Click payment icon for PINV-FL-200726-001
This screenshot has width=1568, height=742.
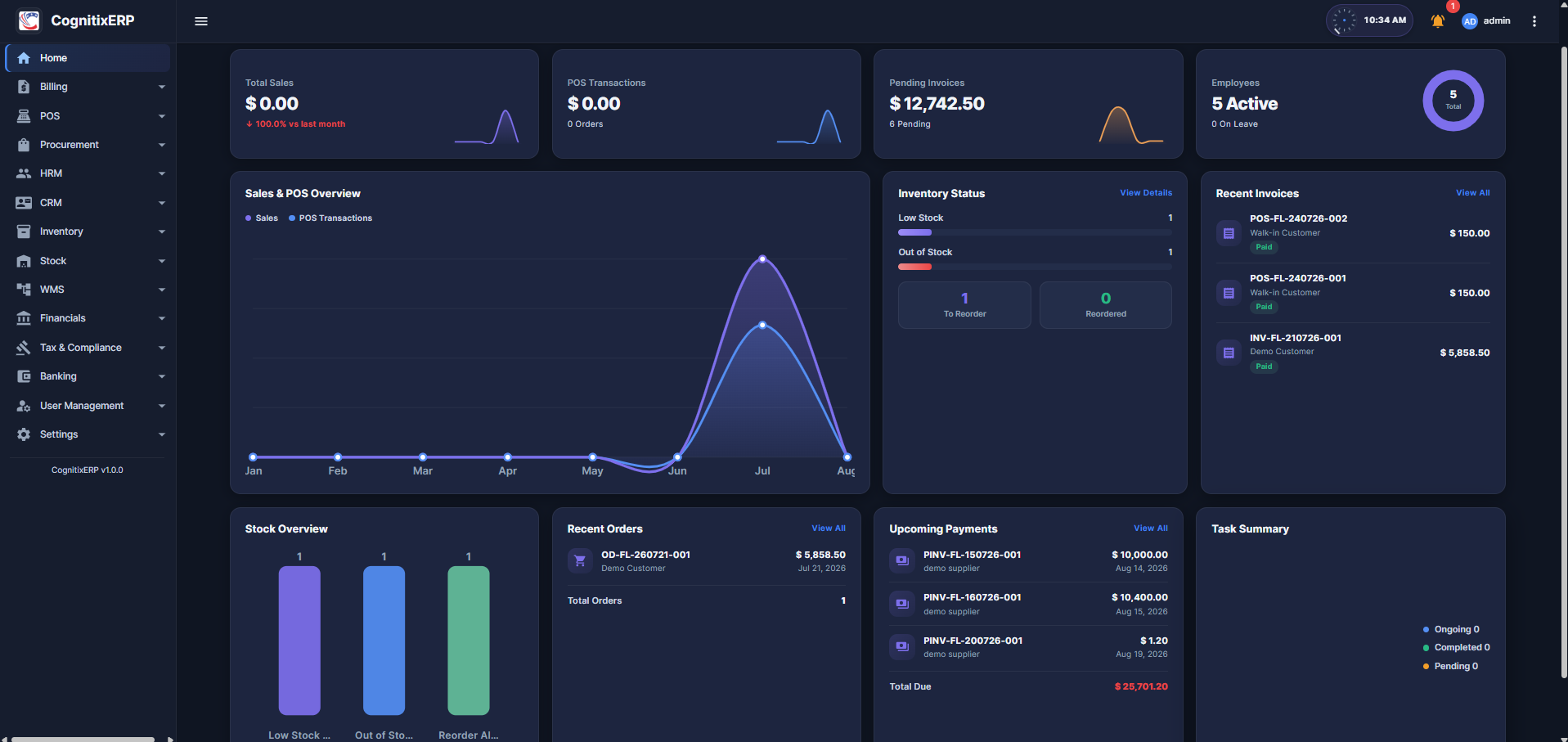(x=902, y=647)
